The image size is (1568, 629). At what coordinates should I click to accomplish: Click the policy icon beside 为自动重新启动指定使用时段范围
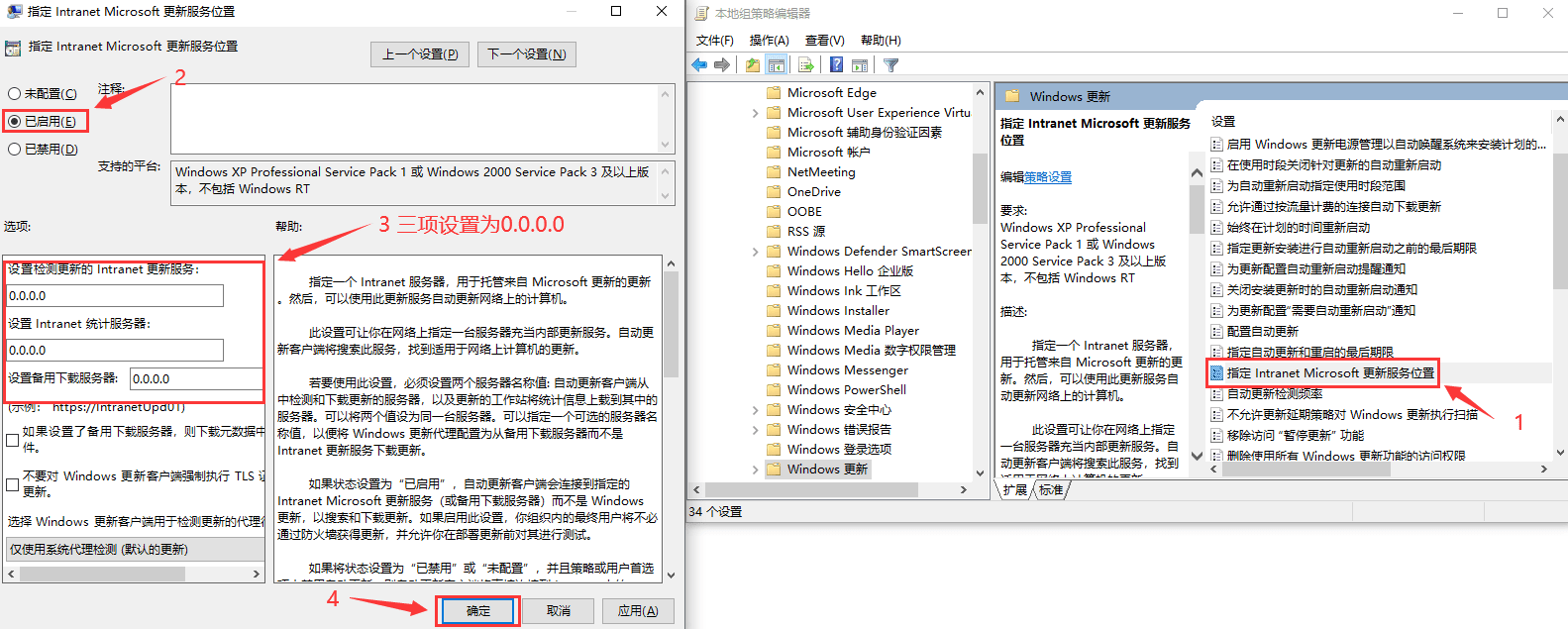coord(1216,186)
